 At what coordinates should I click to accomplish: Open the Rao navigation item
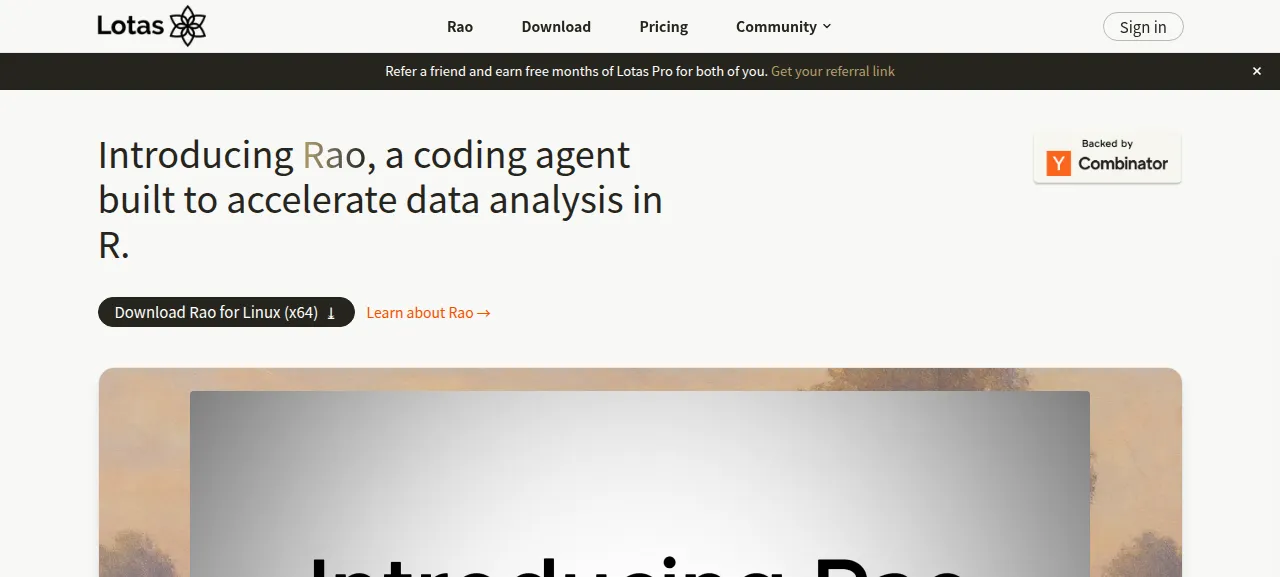click(460, 27)
